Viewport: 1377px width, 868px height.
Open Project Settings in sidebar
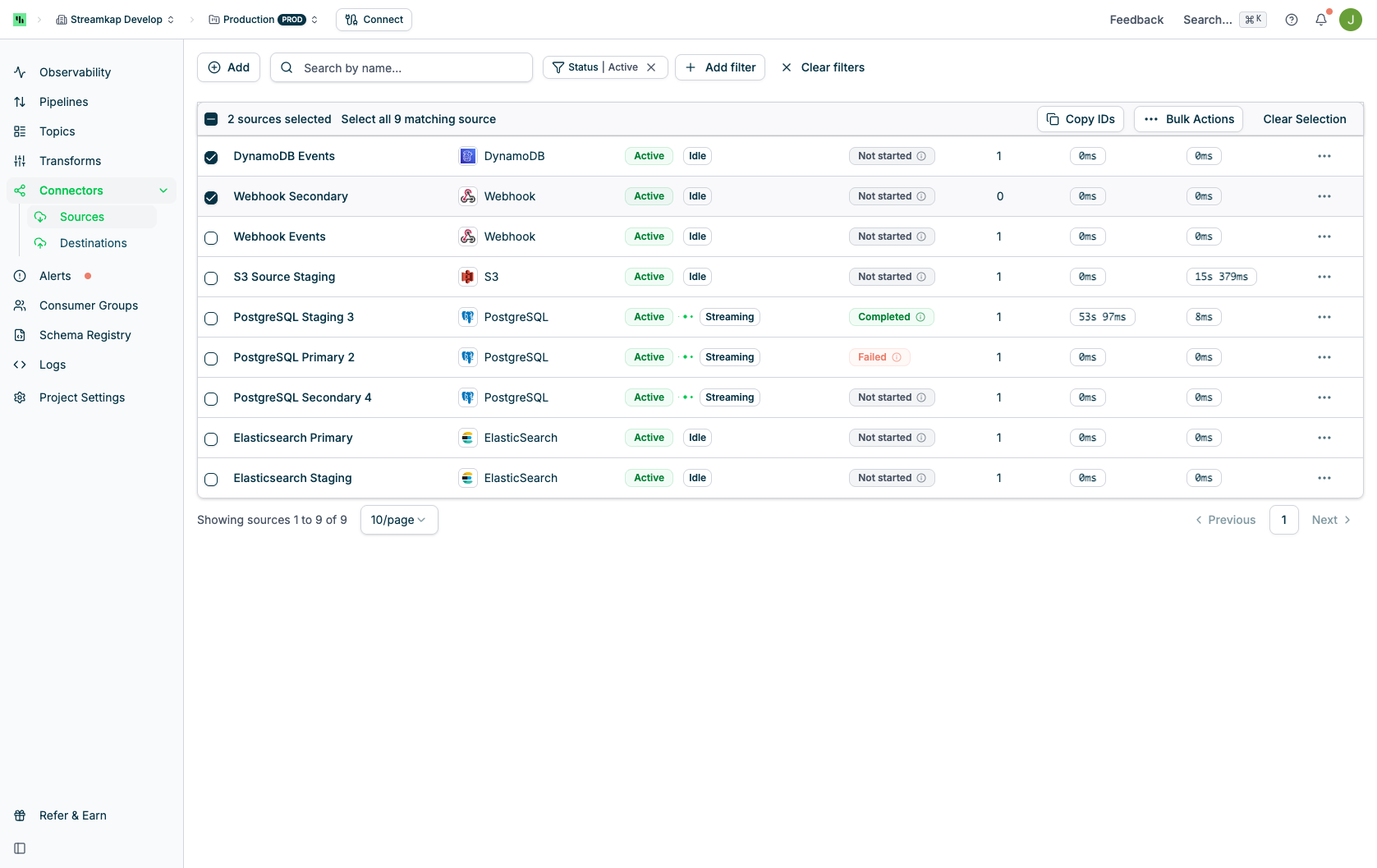82,397
